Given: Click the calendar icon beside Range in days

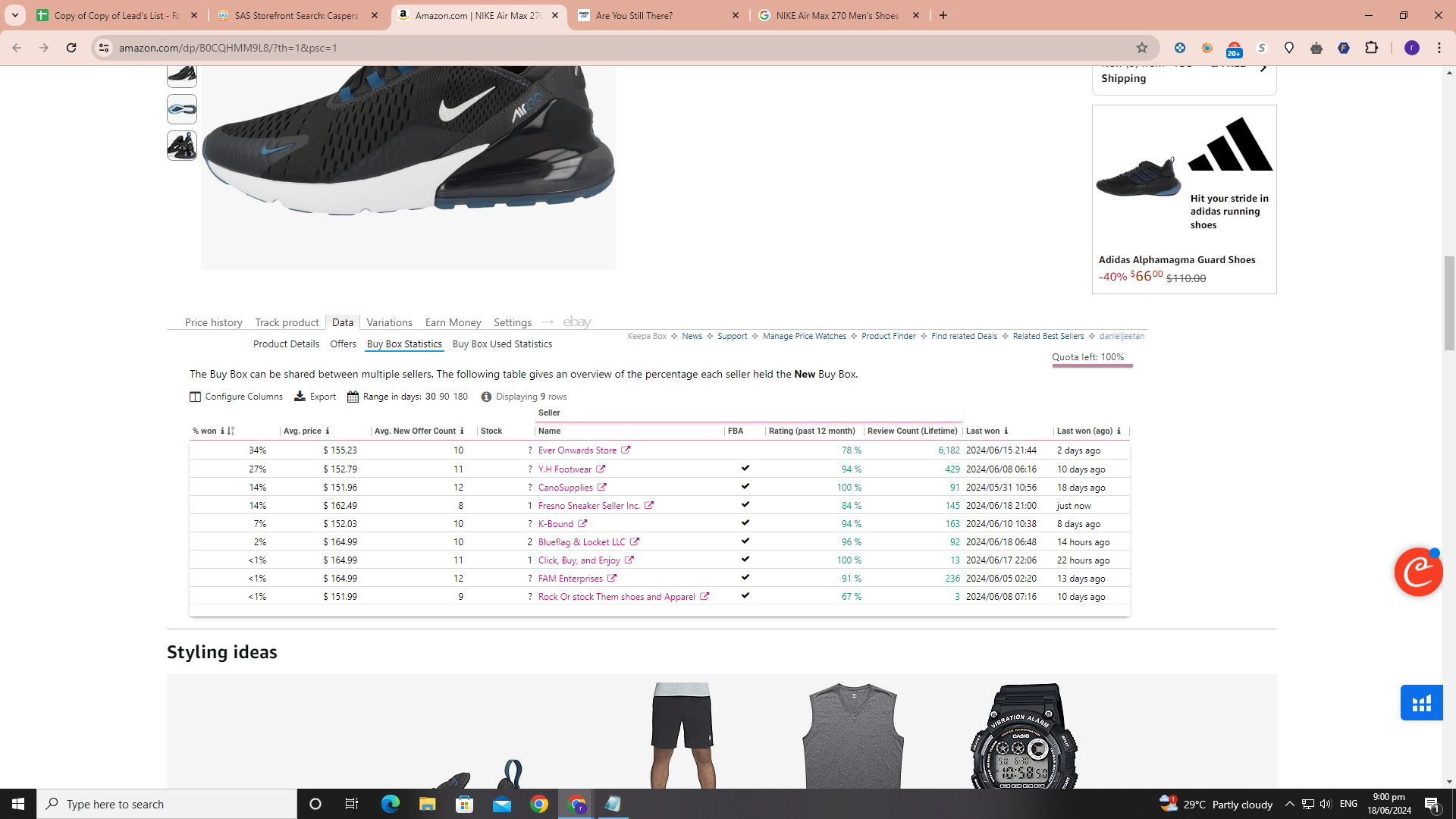Looking at the screenshot, I should pos(353,396).
